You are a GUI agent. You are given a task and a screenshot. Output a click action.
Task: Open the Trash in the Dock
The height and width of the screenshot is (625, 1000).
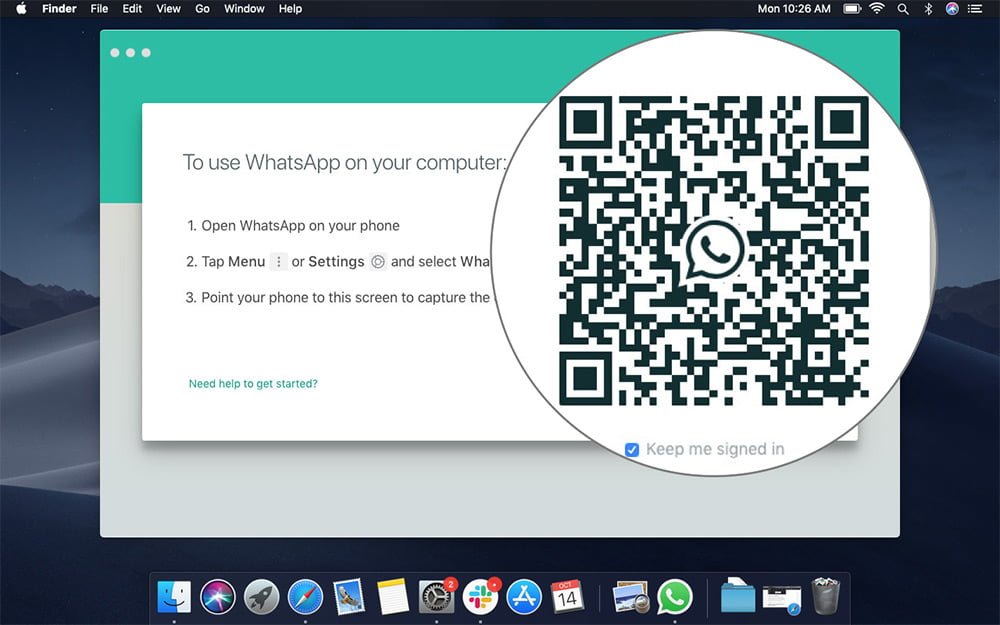point(826,596)
